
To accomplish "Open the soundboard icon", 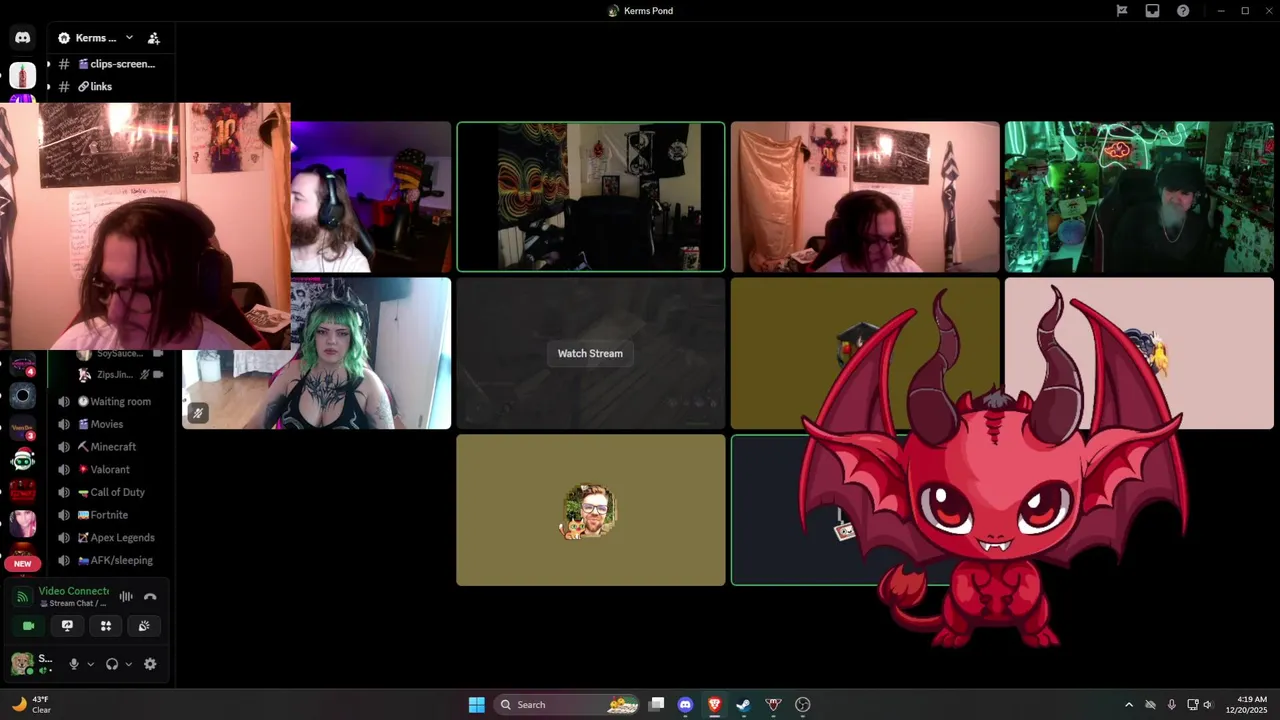I will pos(144,626).
